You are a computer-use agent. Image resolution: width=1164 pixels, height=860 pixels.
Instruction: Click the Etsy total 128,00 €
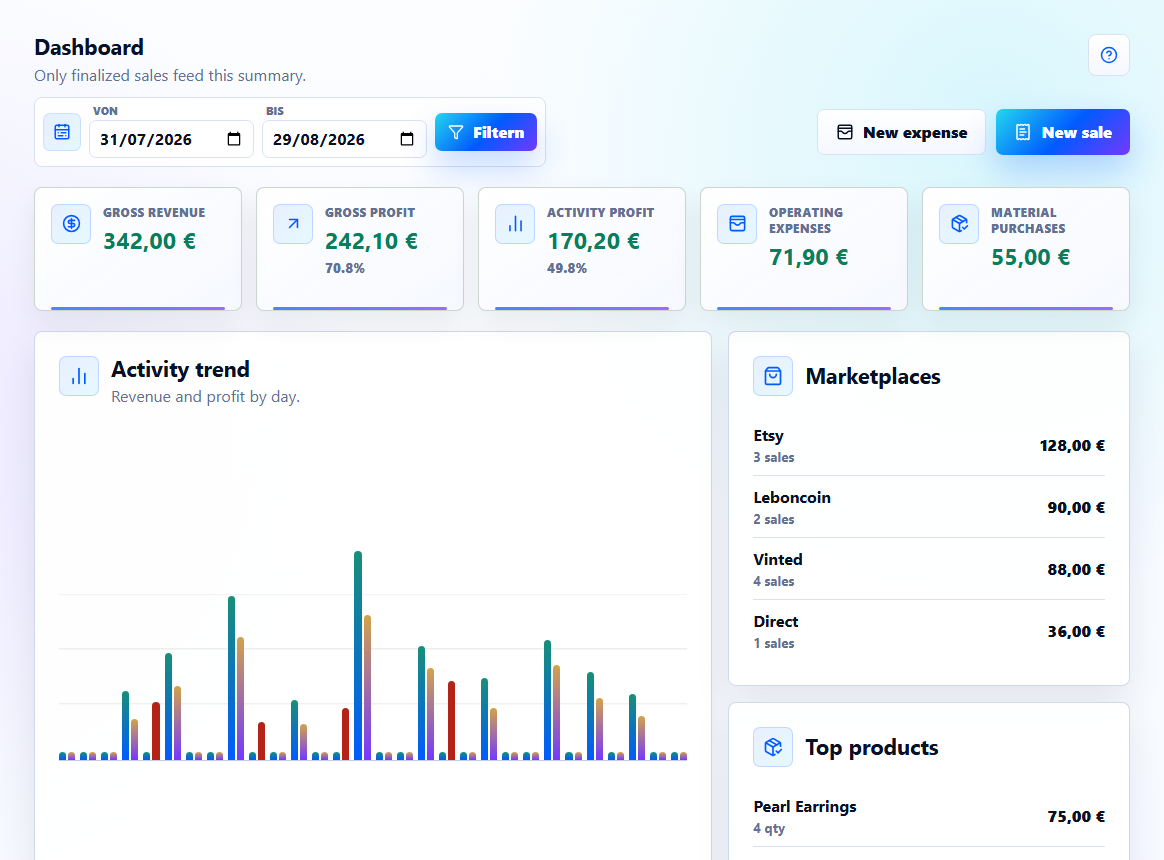1072,446
